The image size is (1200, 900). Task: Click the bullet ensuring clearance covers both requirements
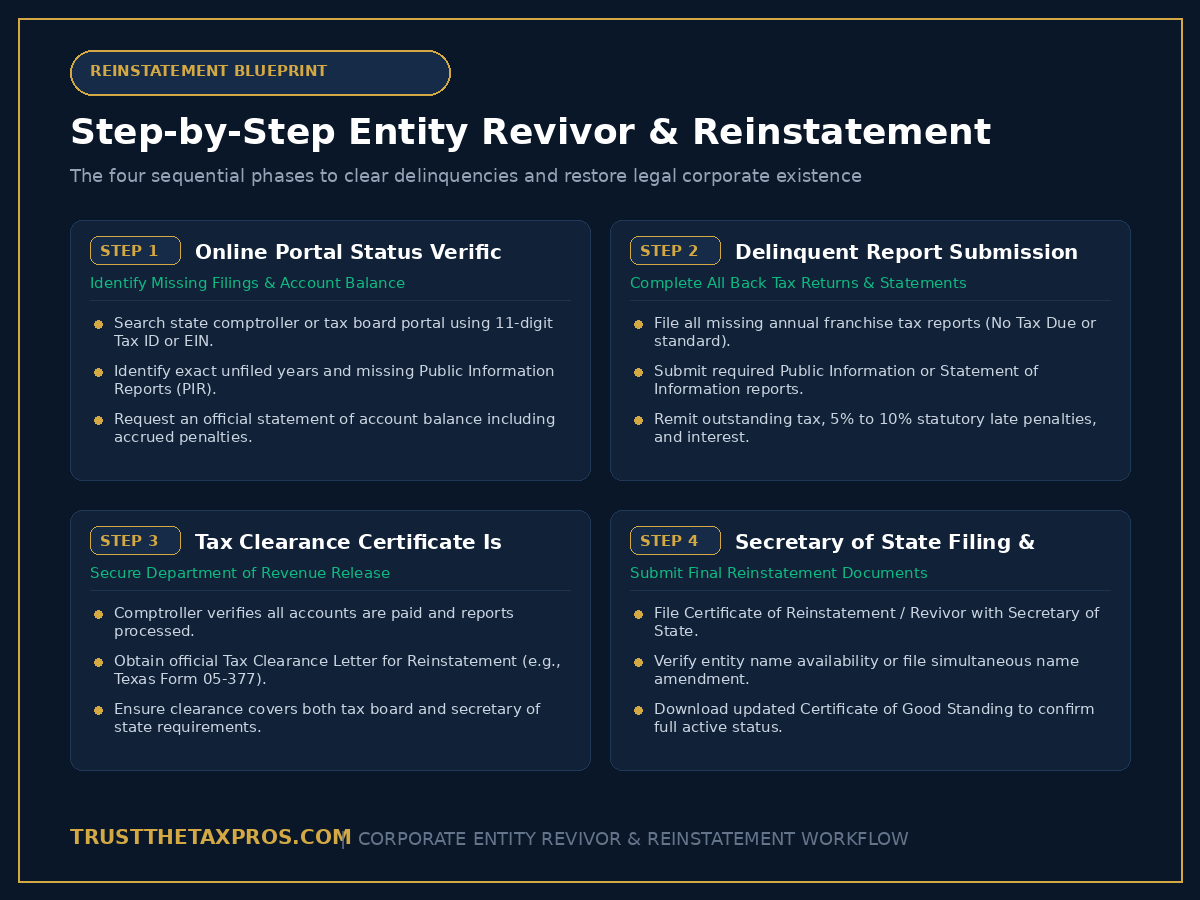click(x=327, y=718)
